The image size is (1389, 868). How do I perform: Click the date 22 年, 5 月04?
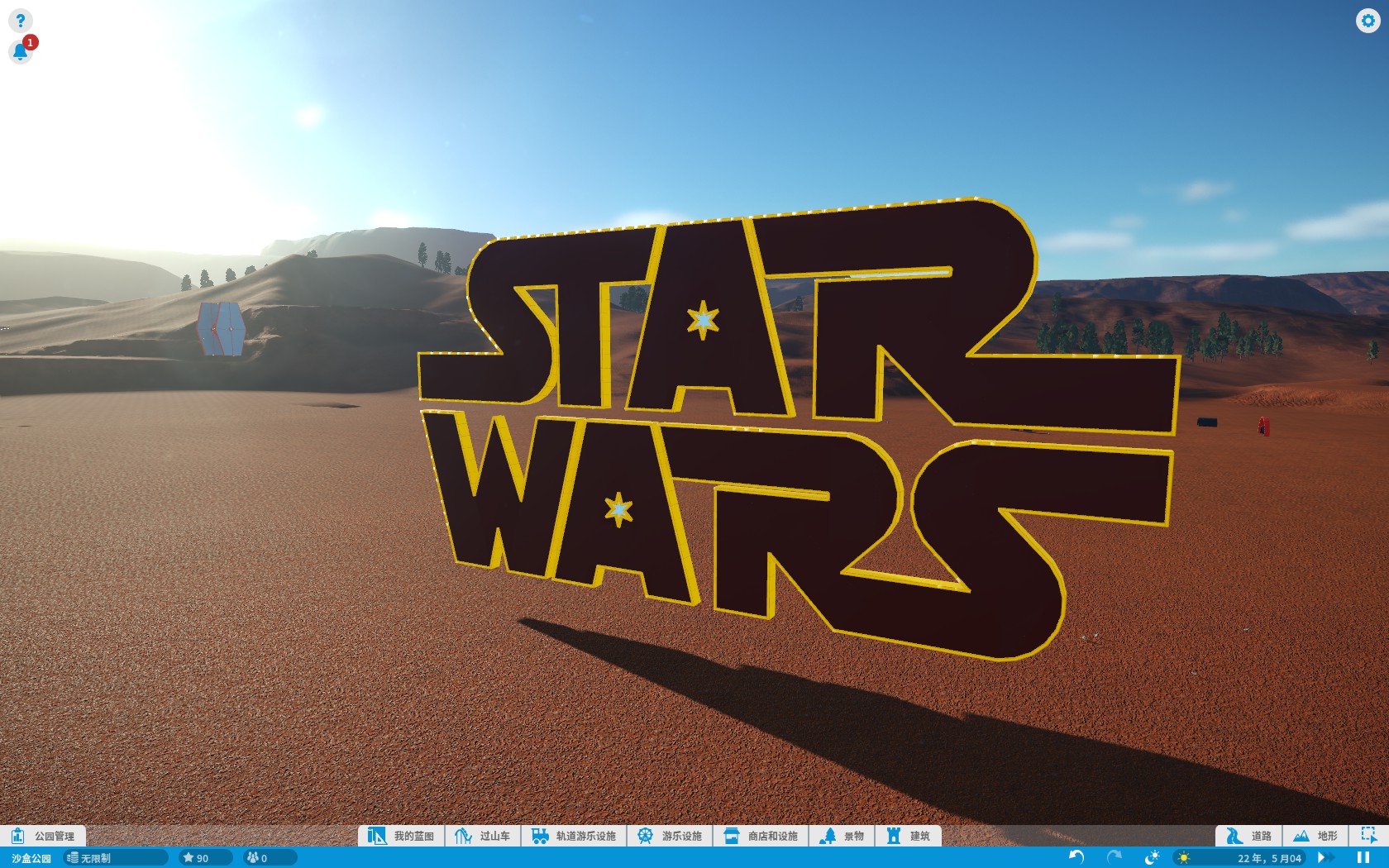point(1269,858)
